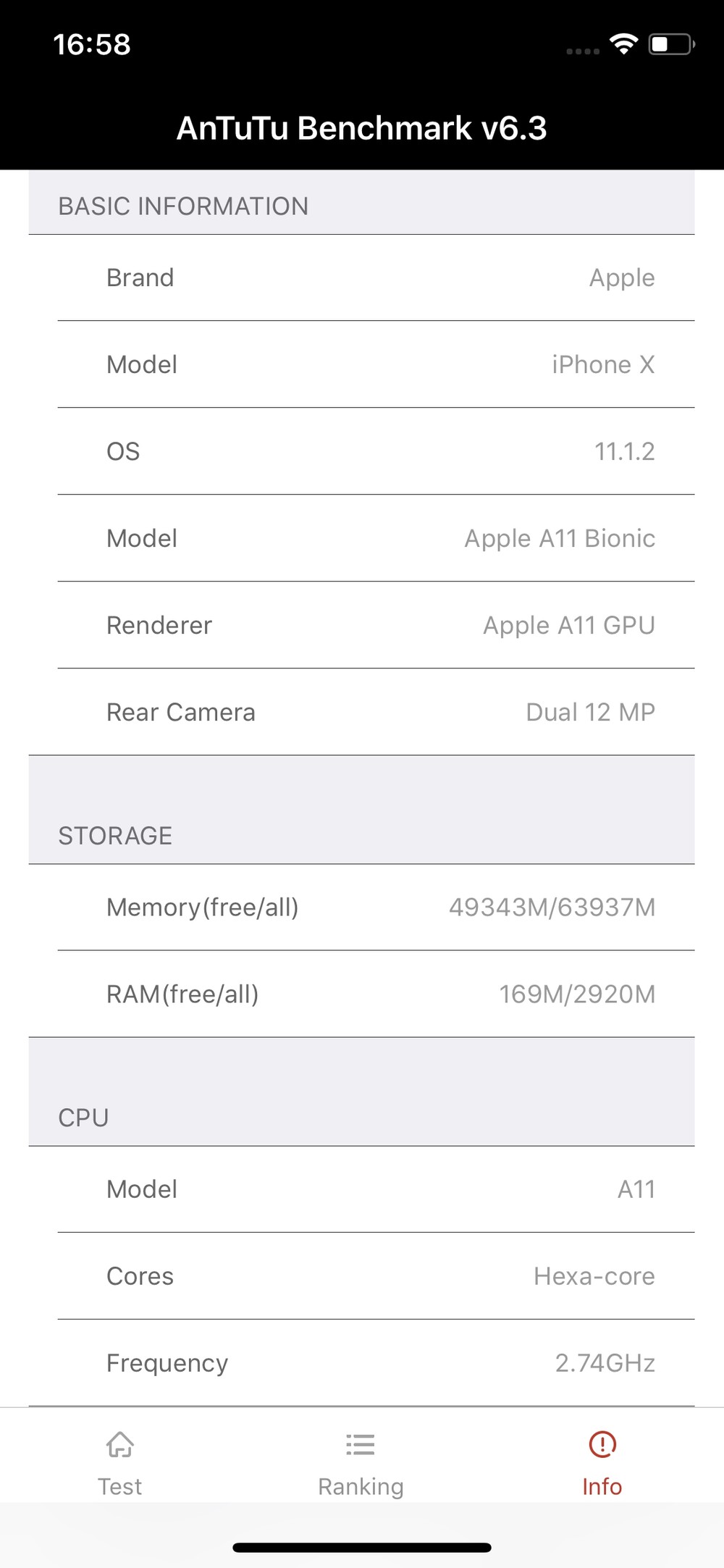Screen dimensions: 724x1568
Task: Tap the AnTuTu Benchmark v6.3 title
Action: click(x=362, y=128)
